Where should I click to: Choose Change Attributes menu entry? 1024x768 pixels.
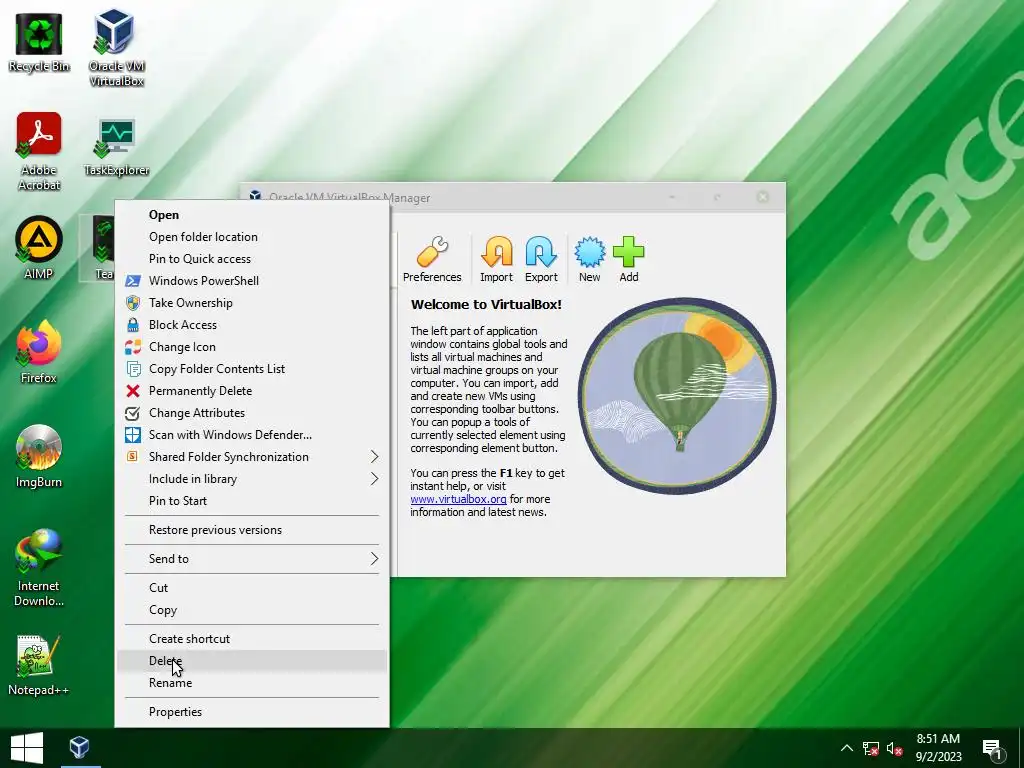point(252,413)
